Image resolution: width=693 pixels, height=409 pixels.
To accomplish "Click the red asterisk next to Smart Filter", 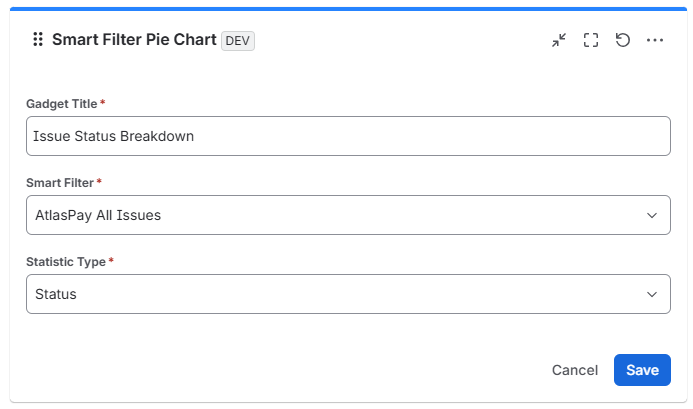I will (99, 181).
